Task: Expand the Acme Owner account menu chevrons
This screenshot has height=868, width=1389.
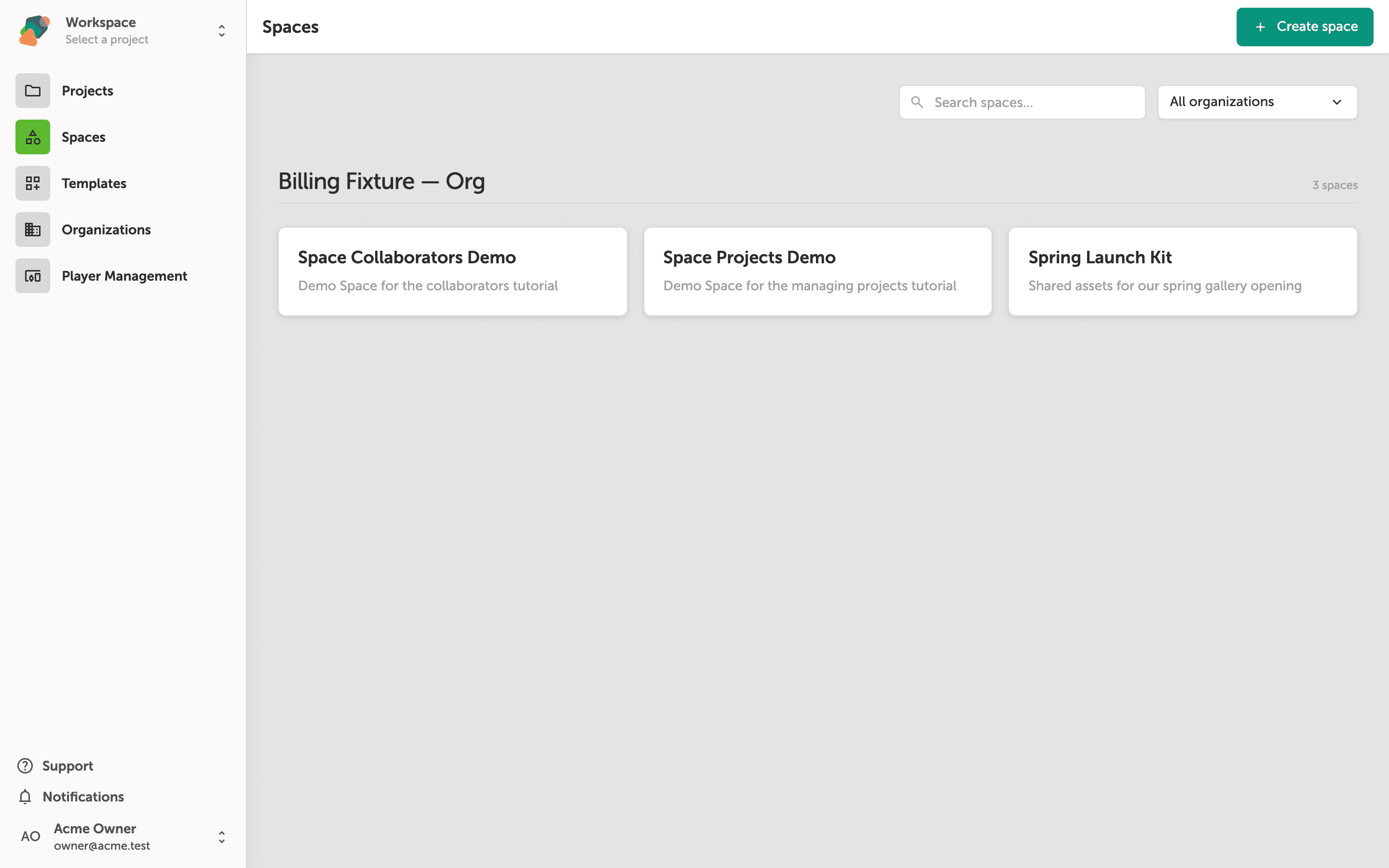Action: pyautogui.click(x=221, y=837)
